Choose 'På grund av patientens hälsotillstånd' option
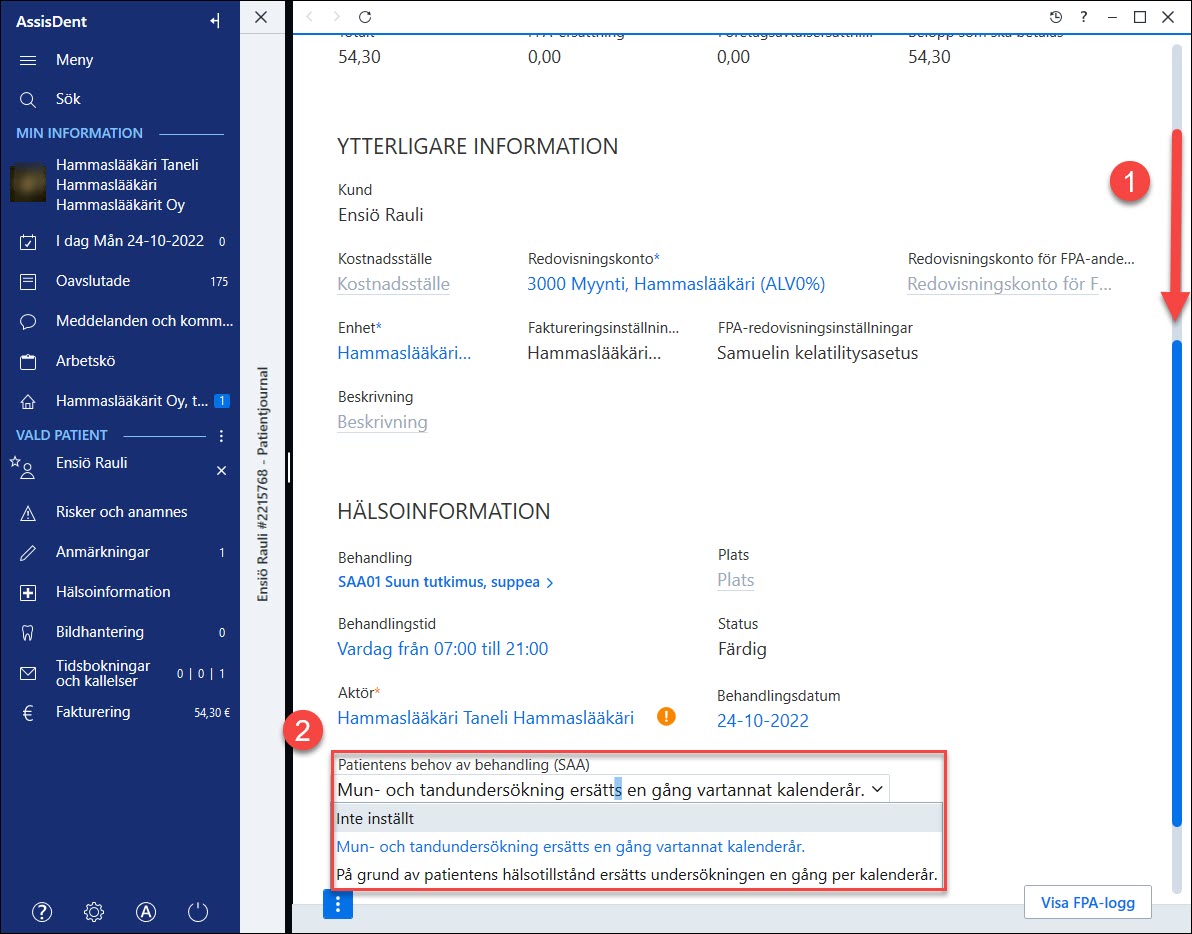Image resolution: width=1192 pixels, height=934 pixels. [638, 875]
